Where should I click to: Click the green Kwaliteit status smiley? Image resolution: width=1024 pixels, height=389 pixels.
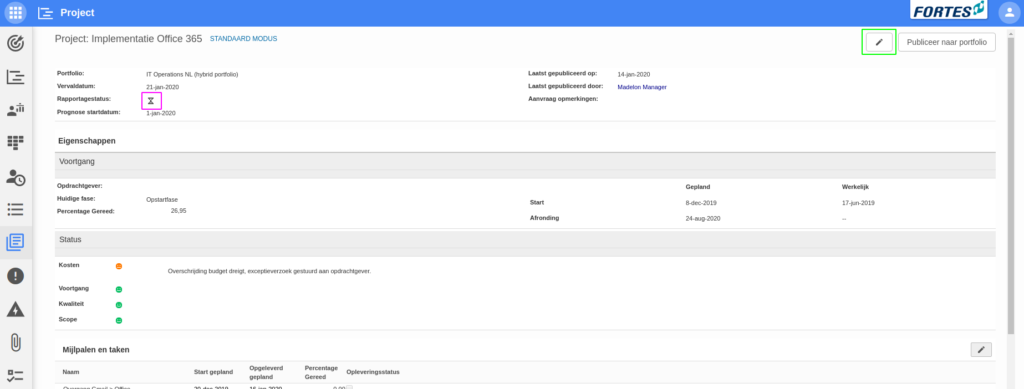tap(119, 305)
